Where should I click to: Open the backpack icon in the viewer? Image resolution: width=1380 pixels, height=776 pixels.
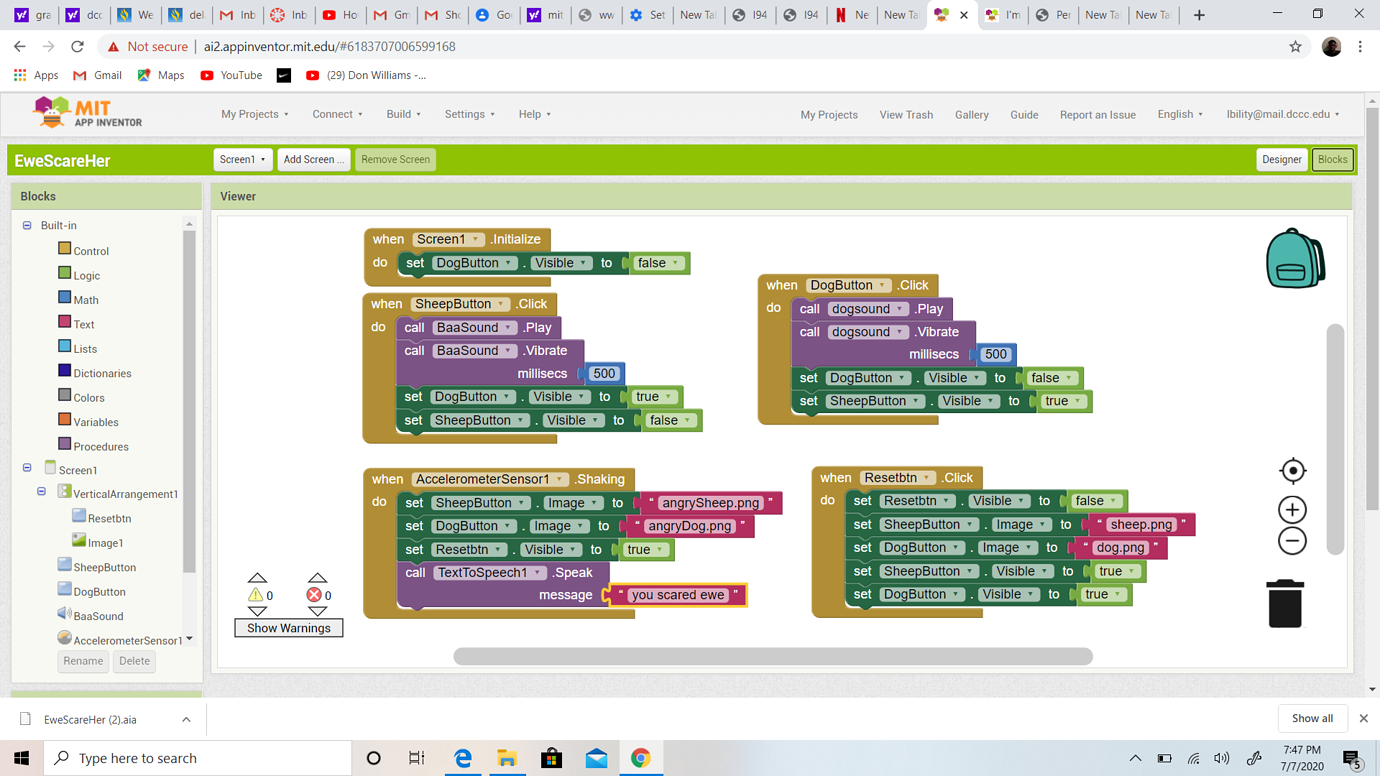click(1295, 258)
